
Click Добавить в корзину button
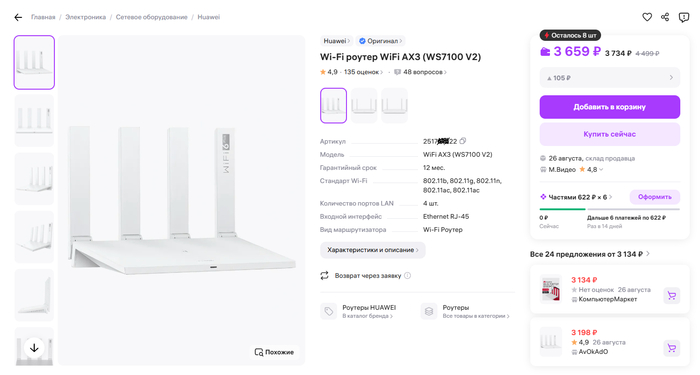[x=609, y=107]
